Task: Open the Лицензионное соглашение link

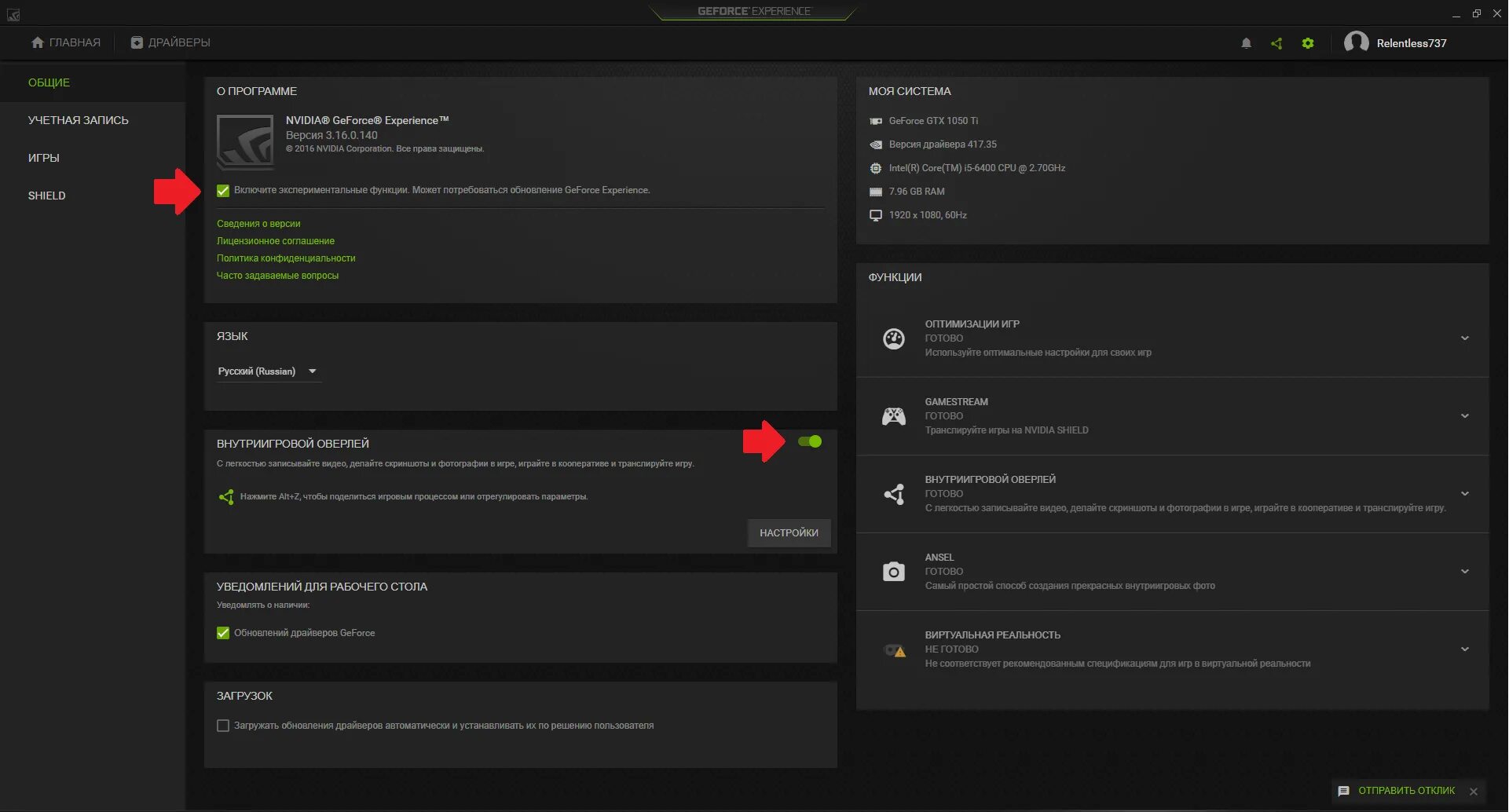Action: click(x=276, y=241)
